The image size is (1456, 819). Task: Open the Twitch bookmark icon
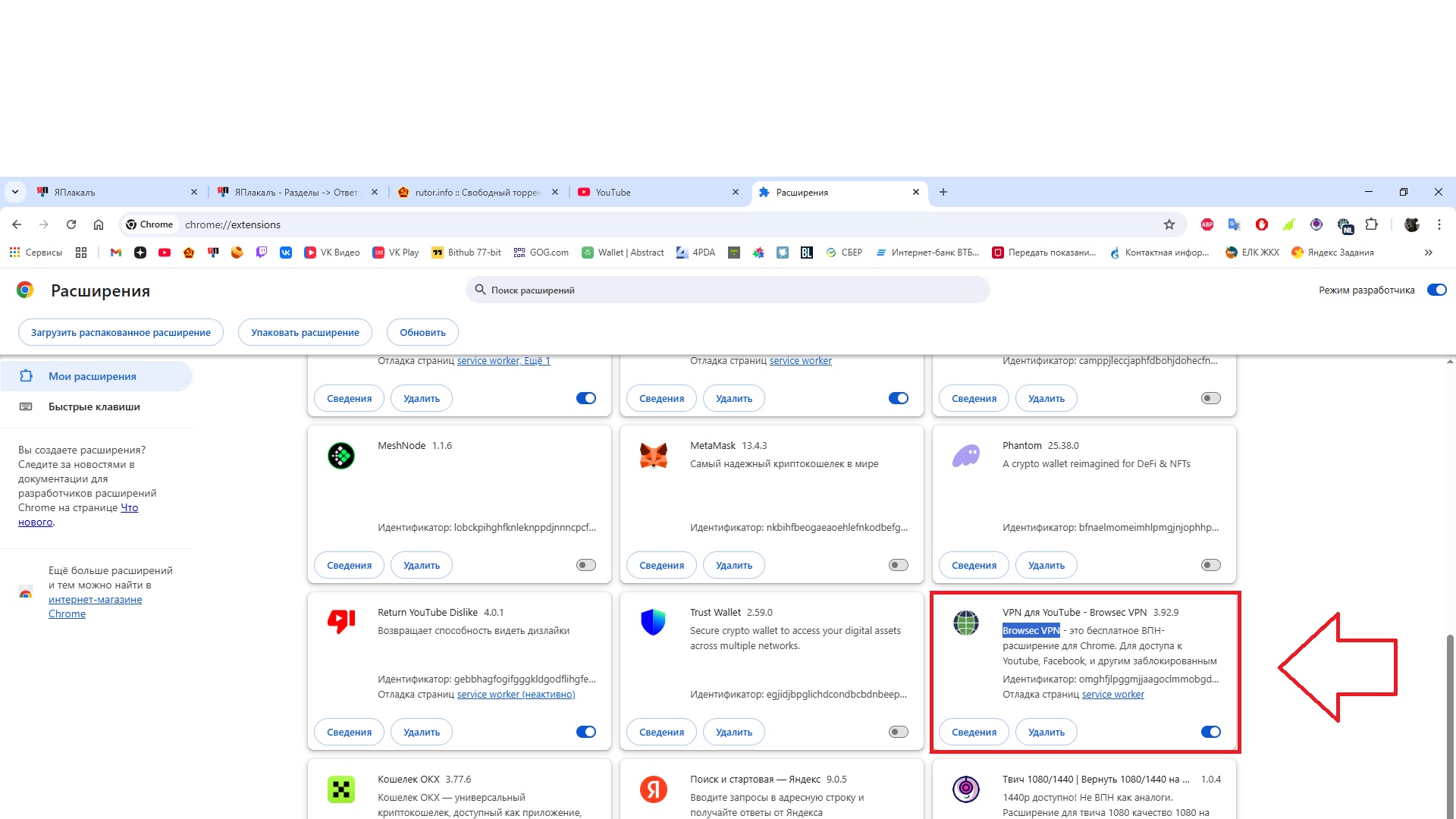(x=262, y=253)
